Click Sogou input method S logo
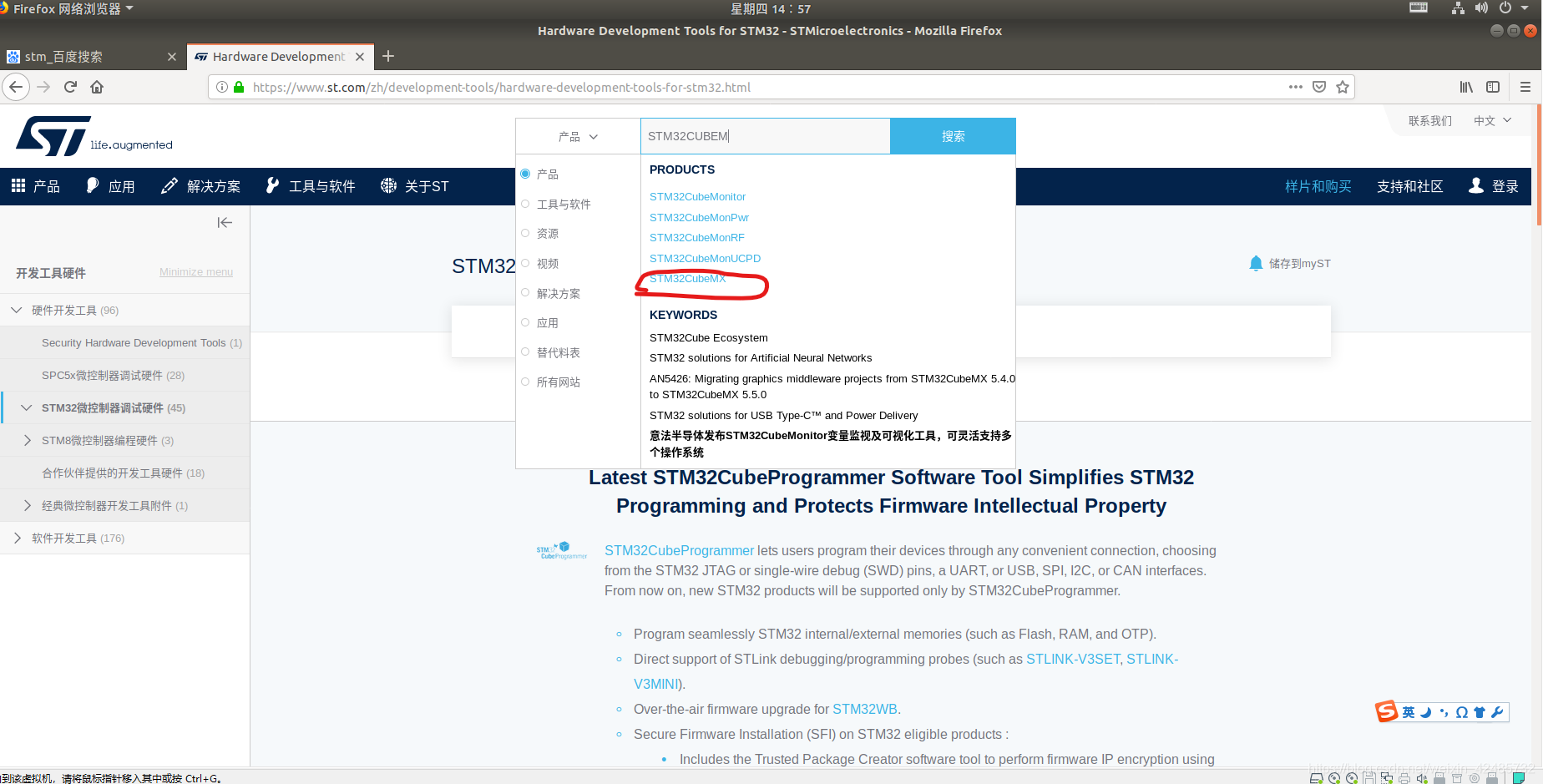This screenshot has width=1543, height=784. pos(1387,711)
